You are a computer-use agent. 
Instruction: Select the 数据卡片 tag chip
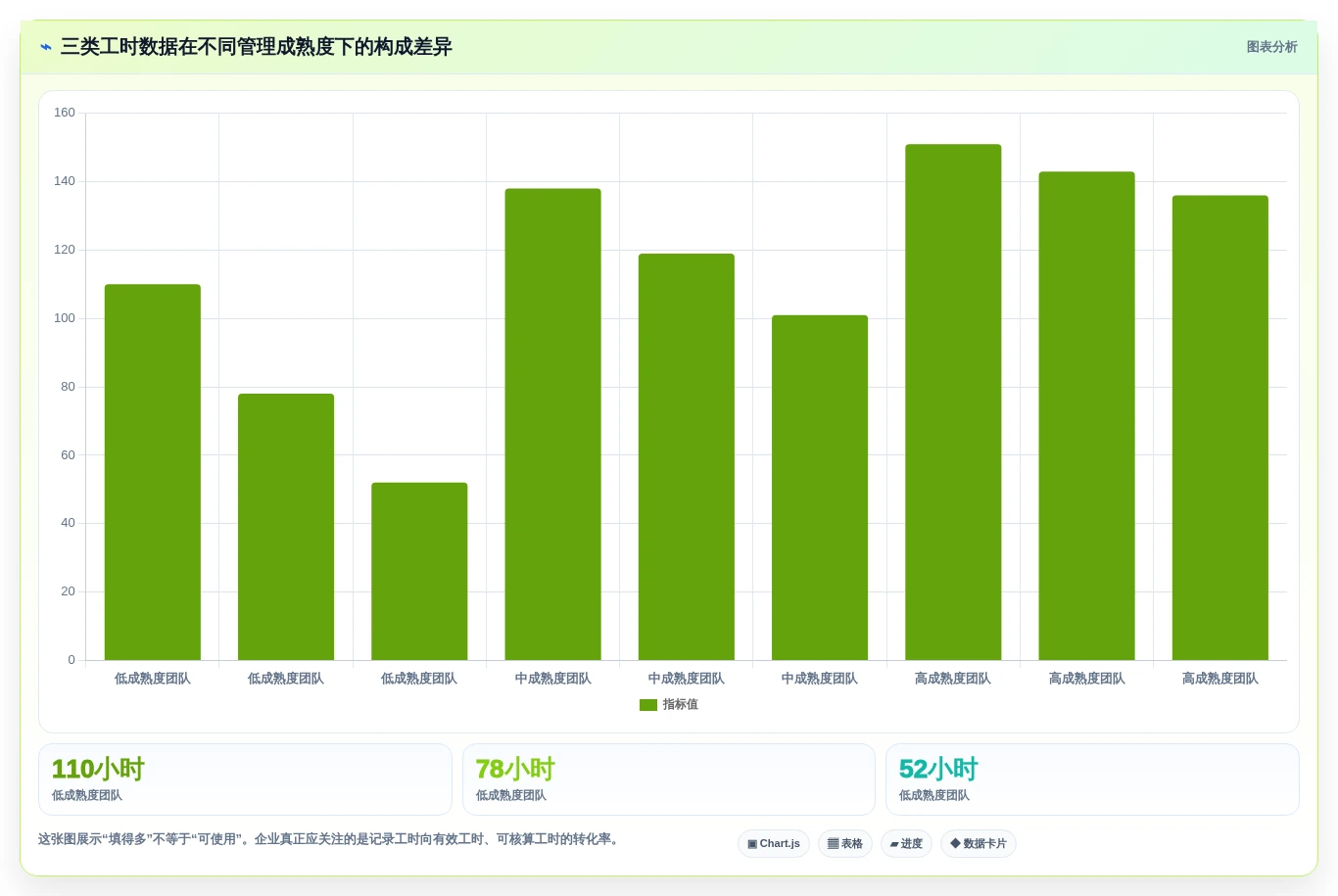[979, 843]
